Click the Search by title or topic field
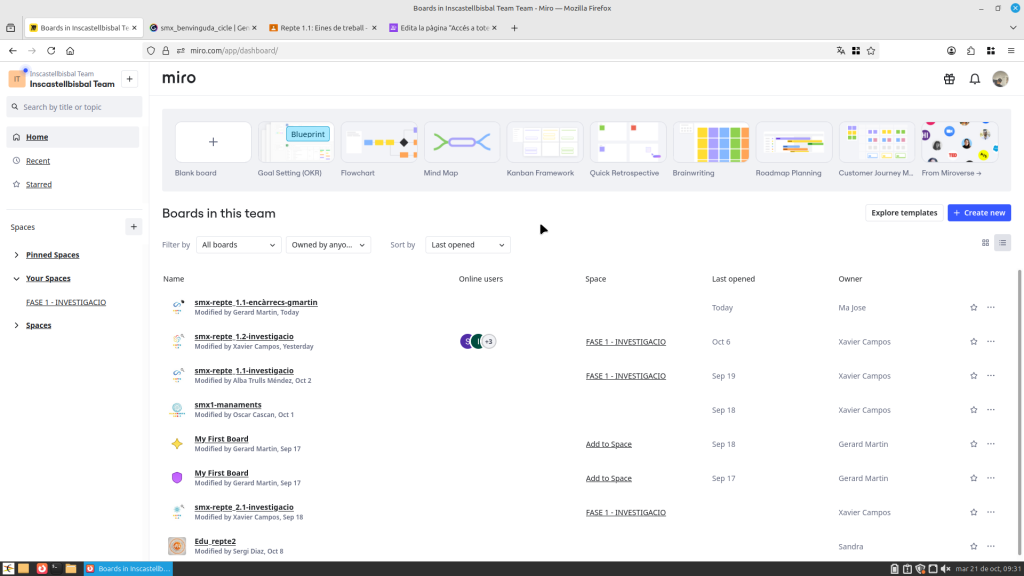Screen dimensions: 1024x576 (x=75, y=107)
